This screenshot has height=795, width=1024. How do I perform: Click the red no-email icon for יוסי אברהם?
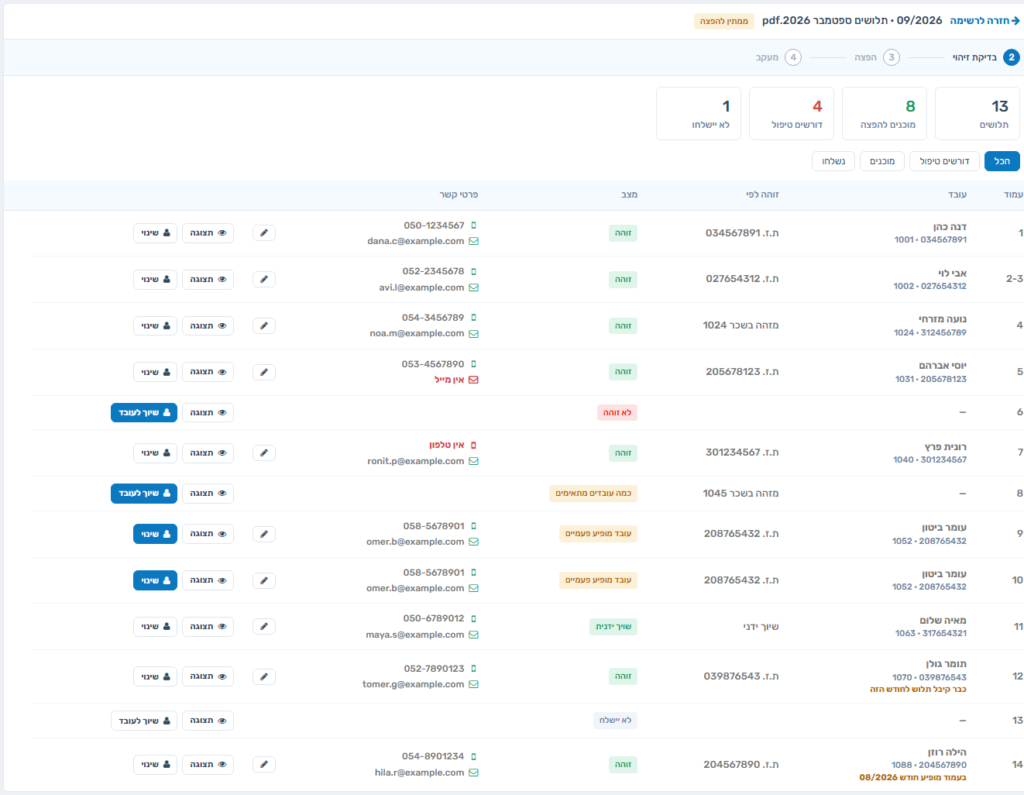pyautogui.click(x=474, y=380)
